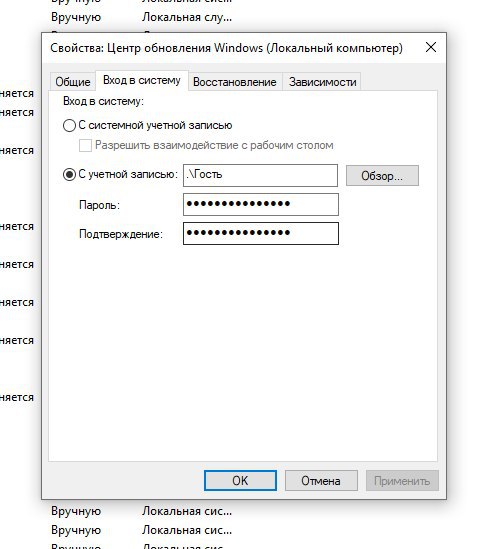Close the Свойства dialog with the X
The height and width of the screenshot is (549, 488).
click(x=431, y=47)
